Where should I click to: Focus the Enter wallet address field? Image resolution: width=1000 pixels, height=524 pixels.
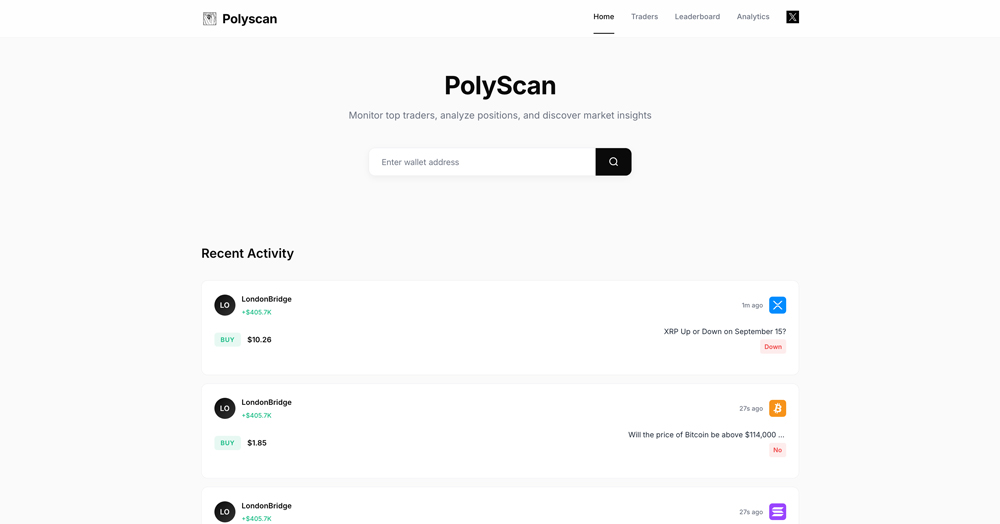click(482, 162)
